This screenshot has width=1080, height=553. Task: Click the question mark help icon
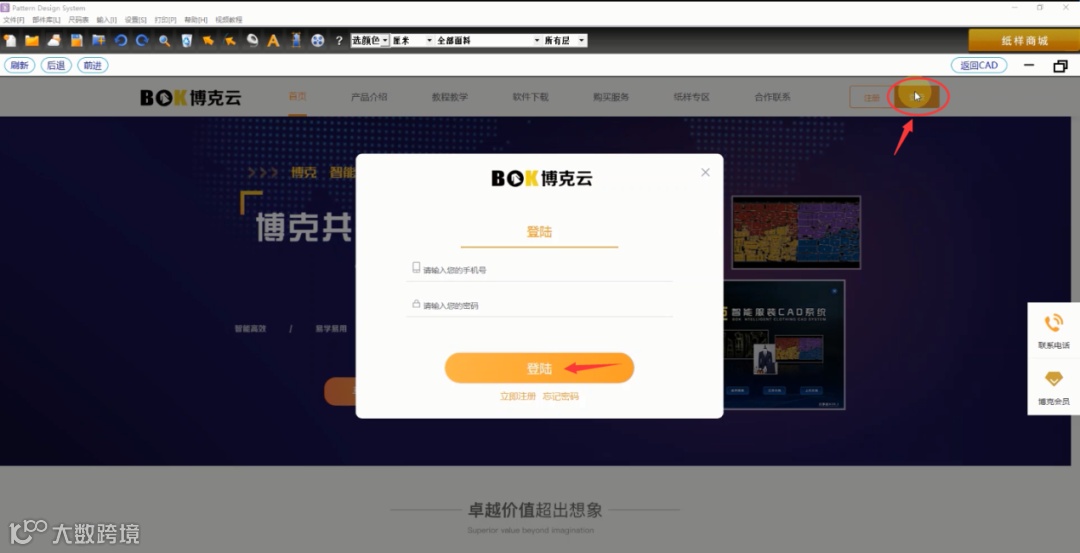coord(339,41)
